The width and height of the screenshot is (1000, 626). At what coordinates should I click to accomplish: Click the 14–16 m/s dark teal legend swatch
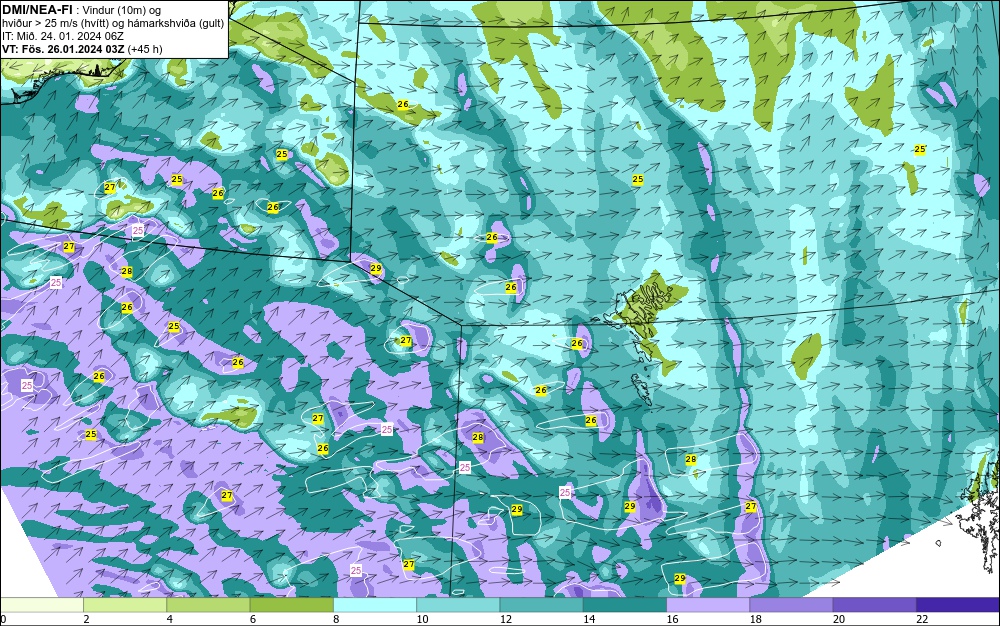coord(624,604)
